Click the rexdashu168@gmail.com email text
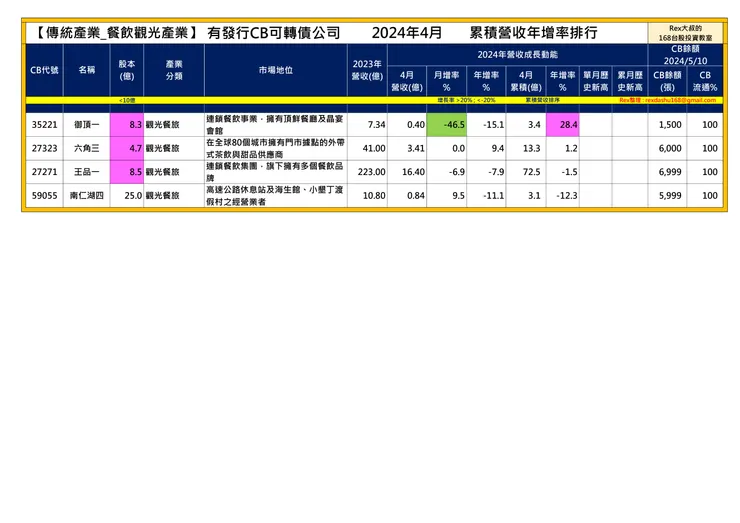Viewport: 740px width, 523px height. tap(681, 100)
